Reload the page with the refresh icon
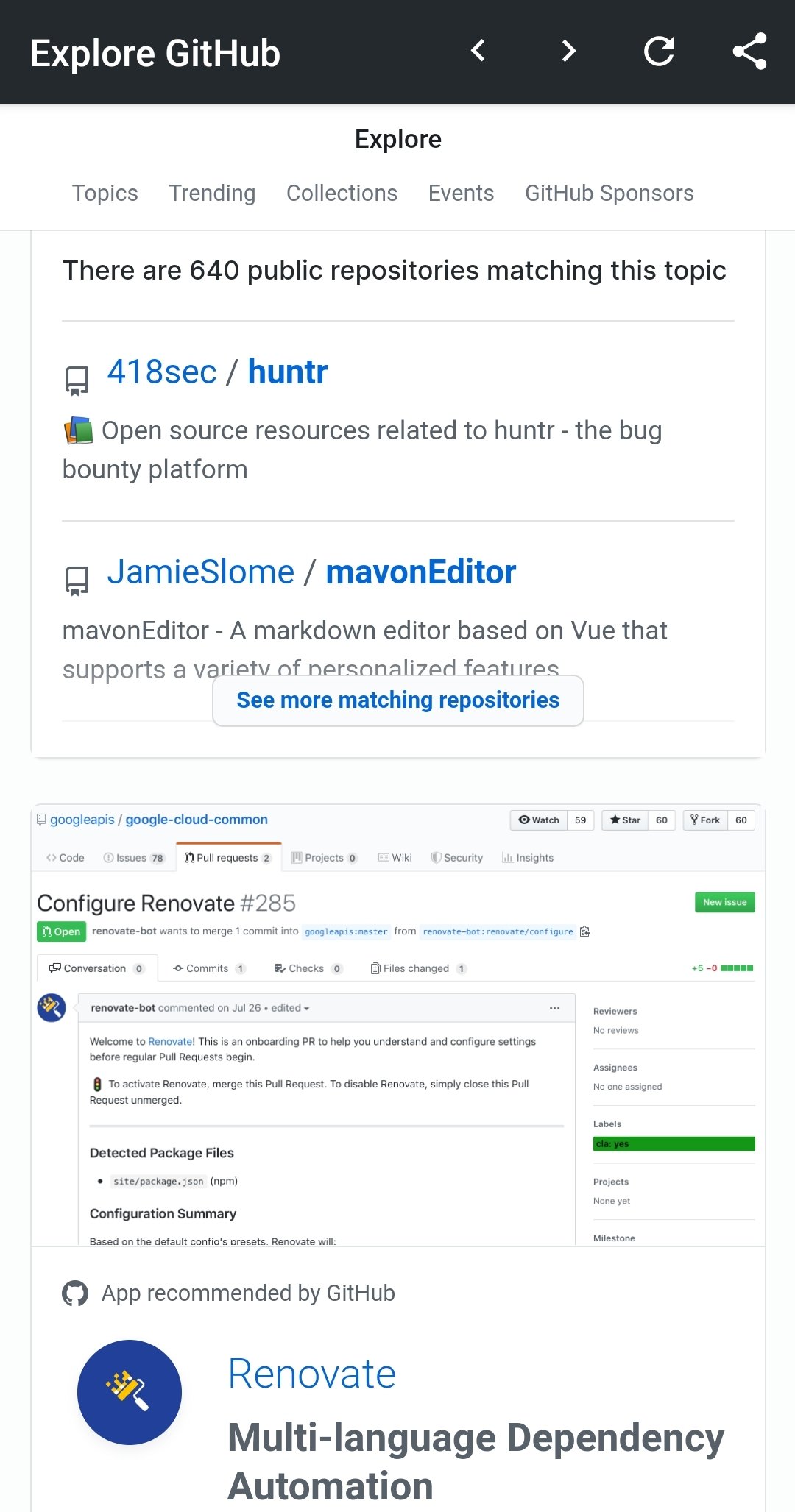The image size is (795, 1512). 659,52
